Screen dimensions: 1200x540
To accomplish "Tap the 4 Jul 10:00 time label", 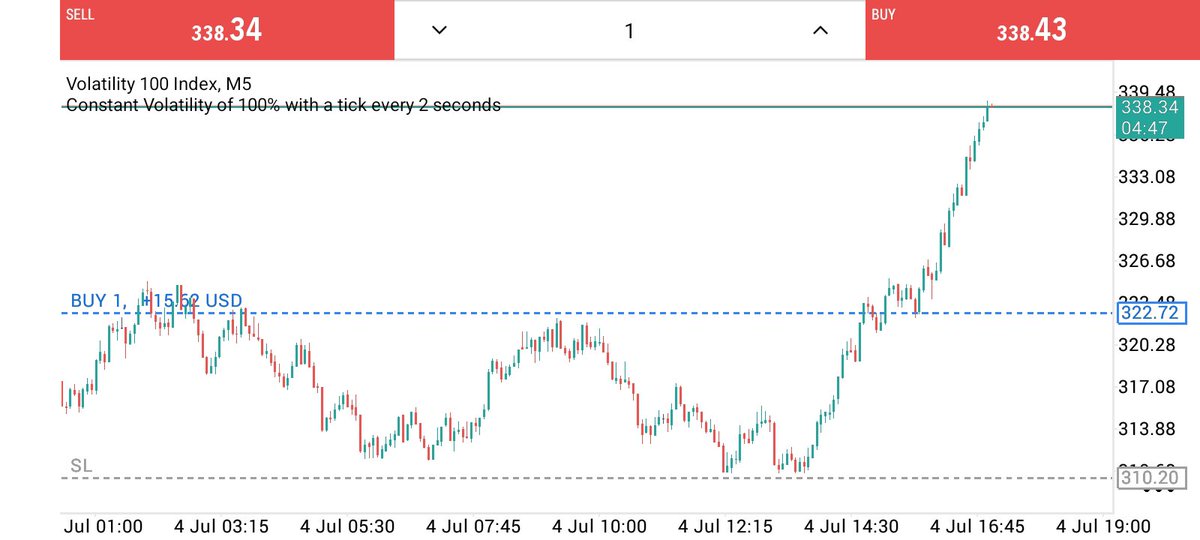I will 599,526.
